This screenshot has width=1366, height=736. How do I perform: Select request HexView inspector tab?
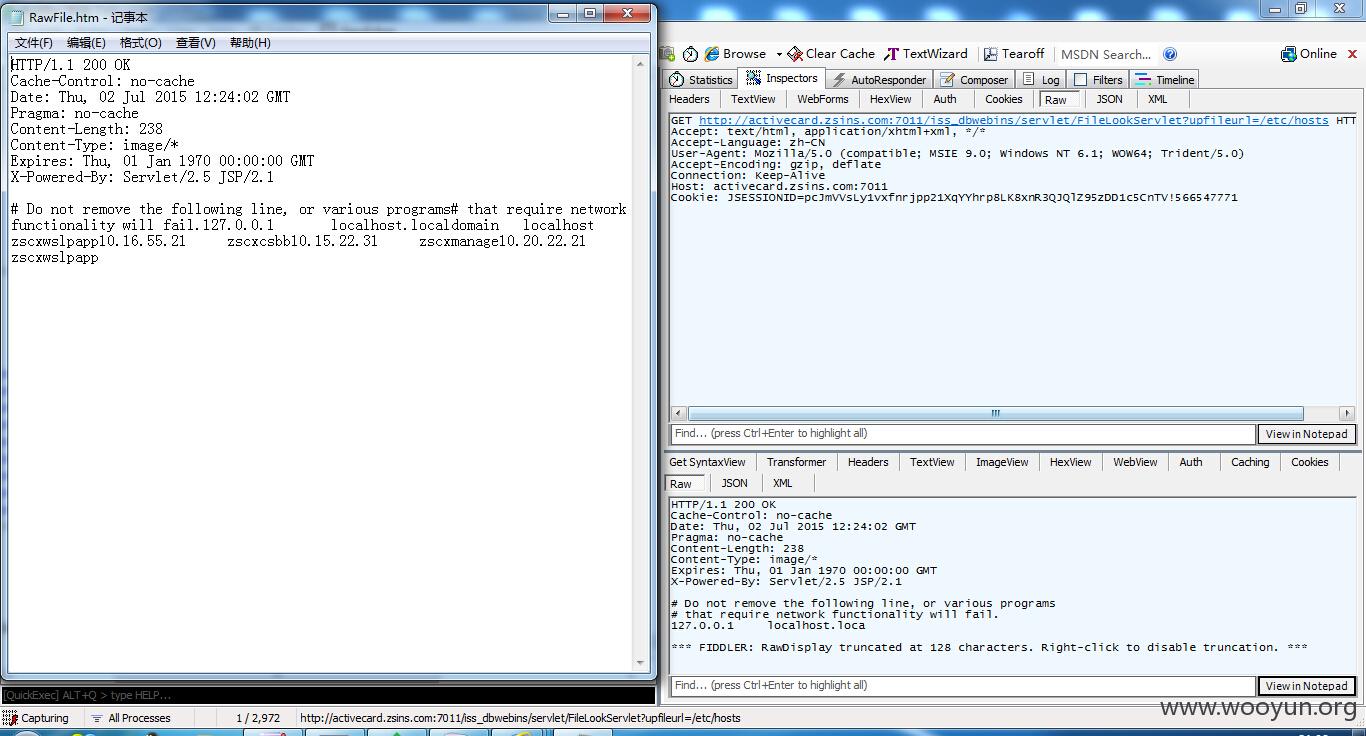pyautogui.click(x=890, y=99)
